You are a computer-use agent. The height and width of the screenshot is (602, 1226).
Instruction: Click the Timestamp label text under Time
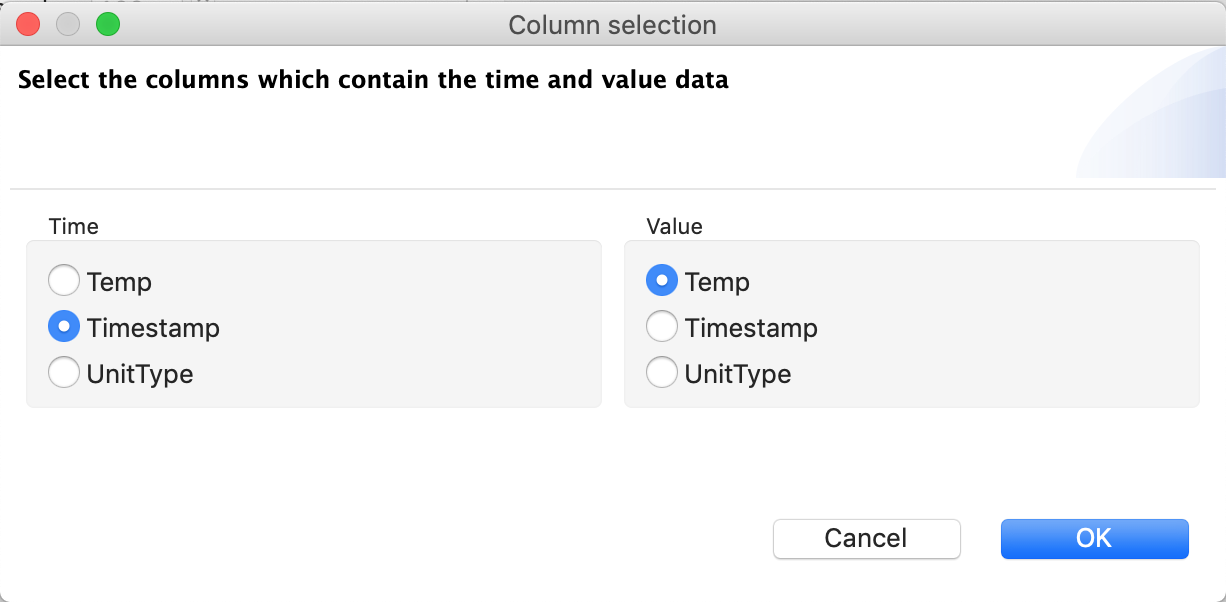[x=153, y=328]
